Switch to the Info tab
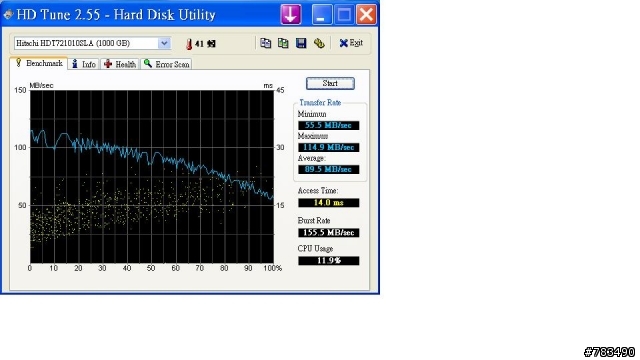Screen dimensions: 640x360 pyautogui.click(x=84, y=64)
